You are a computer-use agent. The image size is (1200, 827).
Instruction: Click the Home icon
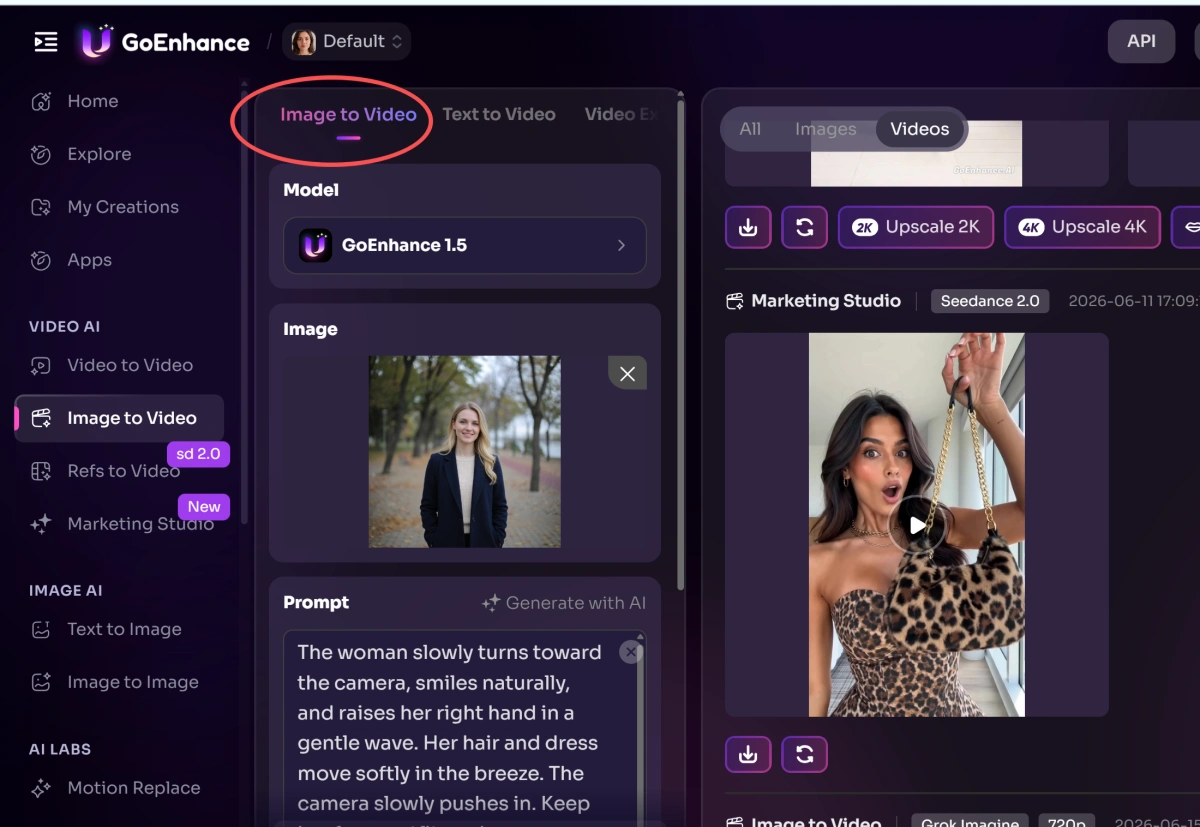[x=41, y=101]
